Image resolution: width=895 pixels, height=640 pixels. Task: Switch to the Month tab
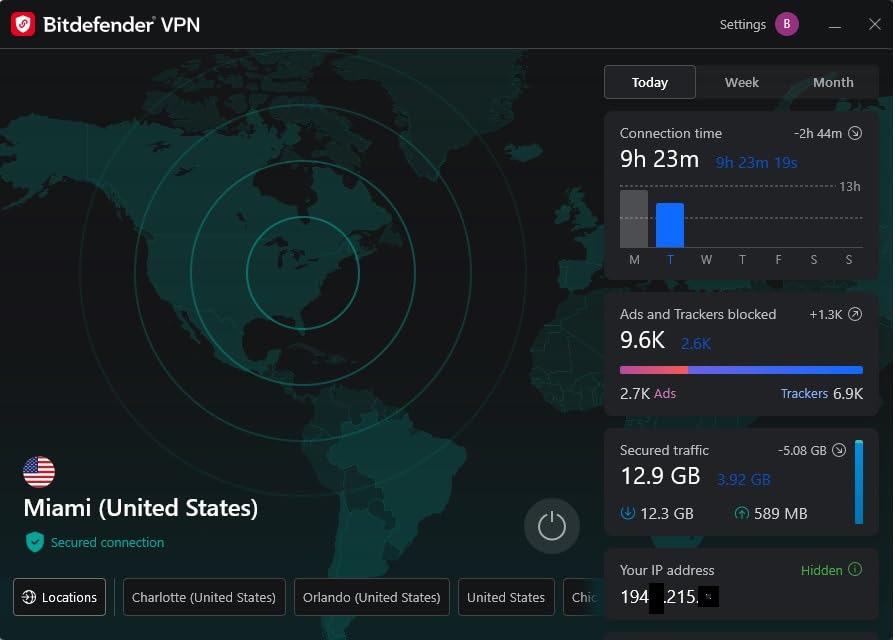pos(833,82)
